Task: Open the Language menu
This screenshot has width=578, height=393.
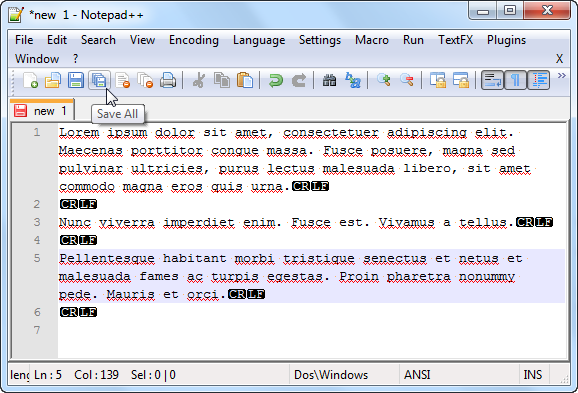Action: pyautogui.click(x=259, y=40)
